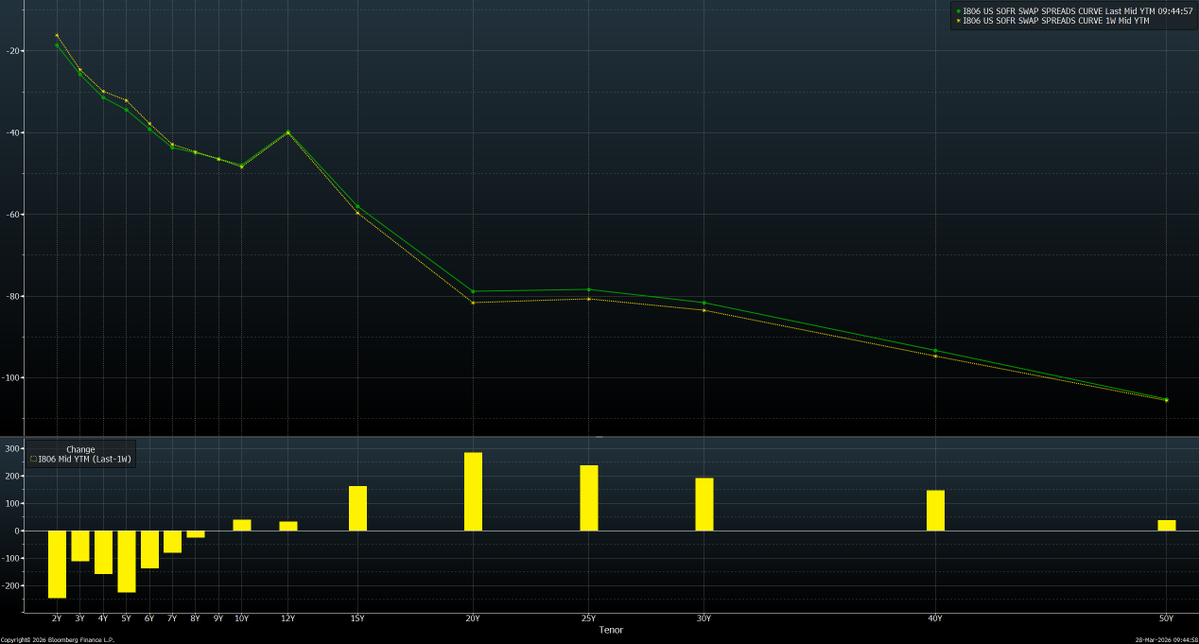Click the I806 Mid YTM (Last-1W) legend swatch
Screen dimensions: 1199x644
34,459
